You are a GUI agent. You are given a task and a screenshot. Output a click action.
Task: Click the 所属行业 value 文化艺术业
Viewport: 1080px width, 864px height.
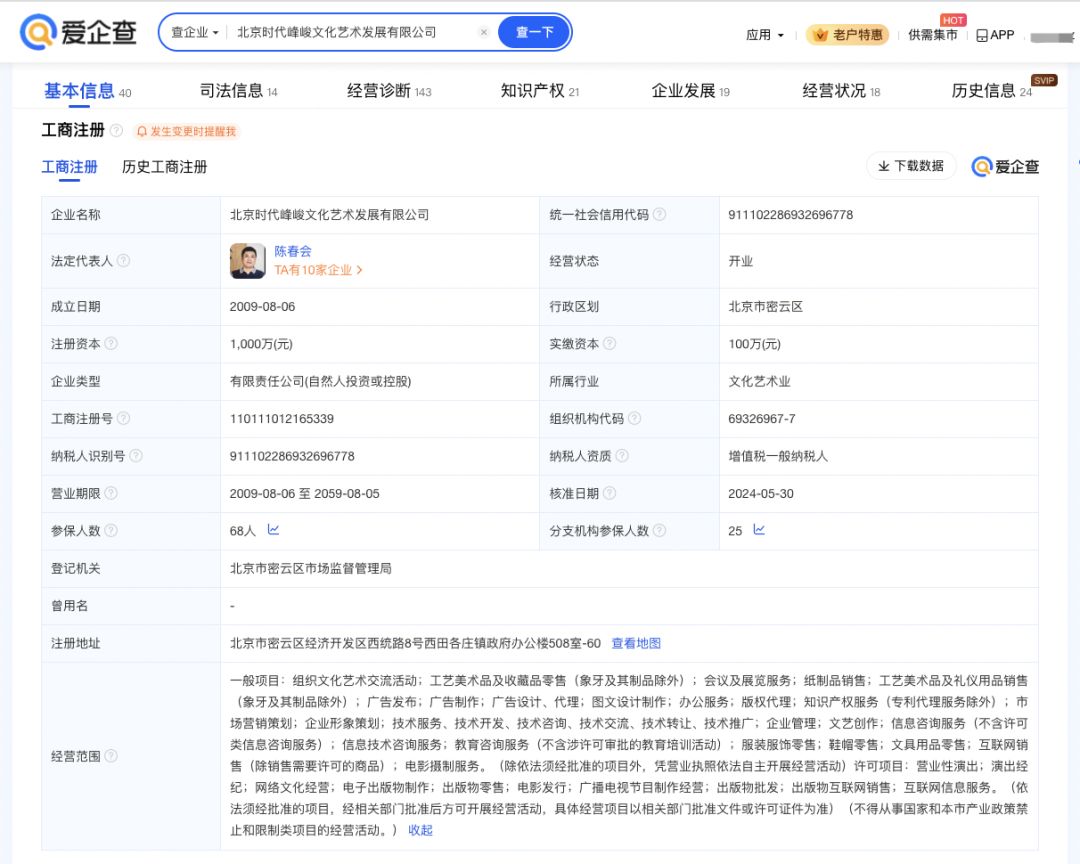click(x=760, y=381)
